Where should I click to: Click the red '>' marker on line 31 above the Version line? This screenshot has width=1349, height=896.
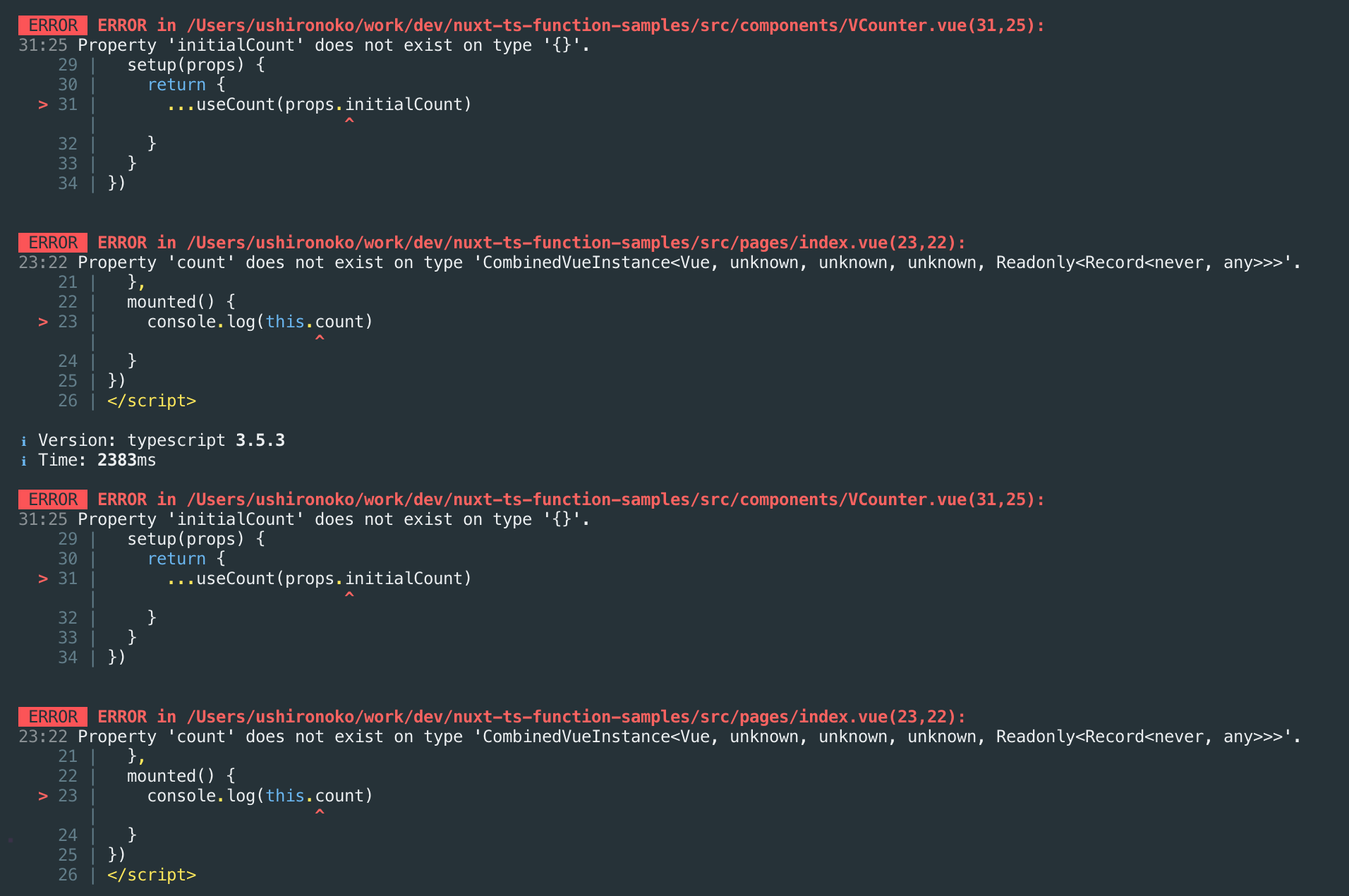(x=43, y=104)
